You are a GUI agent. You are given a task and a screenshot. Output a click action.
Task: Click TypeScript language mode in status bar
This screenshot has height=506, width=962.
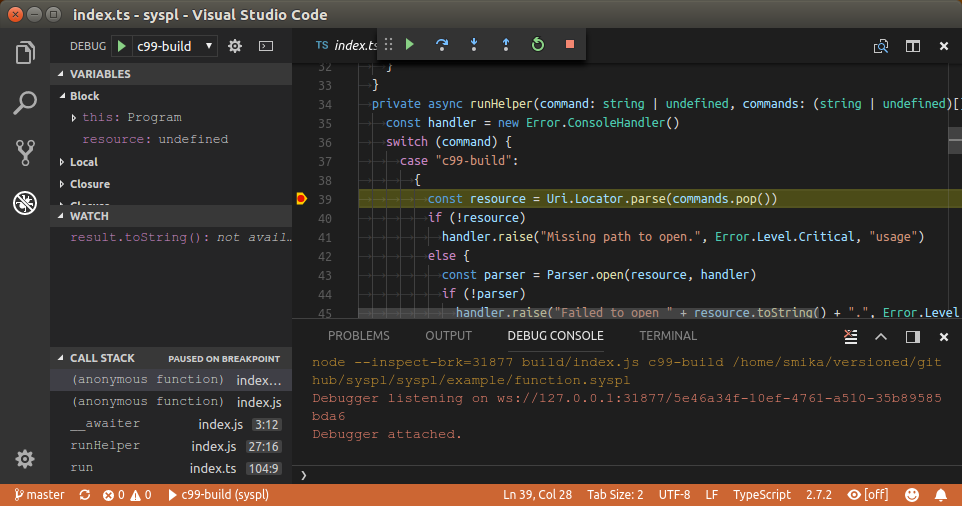point(762,495)
